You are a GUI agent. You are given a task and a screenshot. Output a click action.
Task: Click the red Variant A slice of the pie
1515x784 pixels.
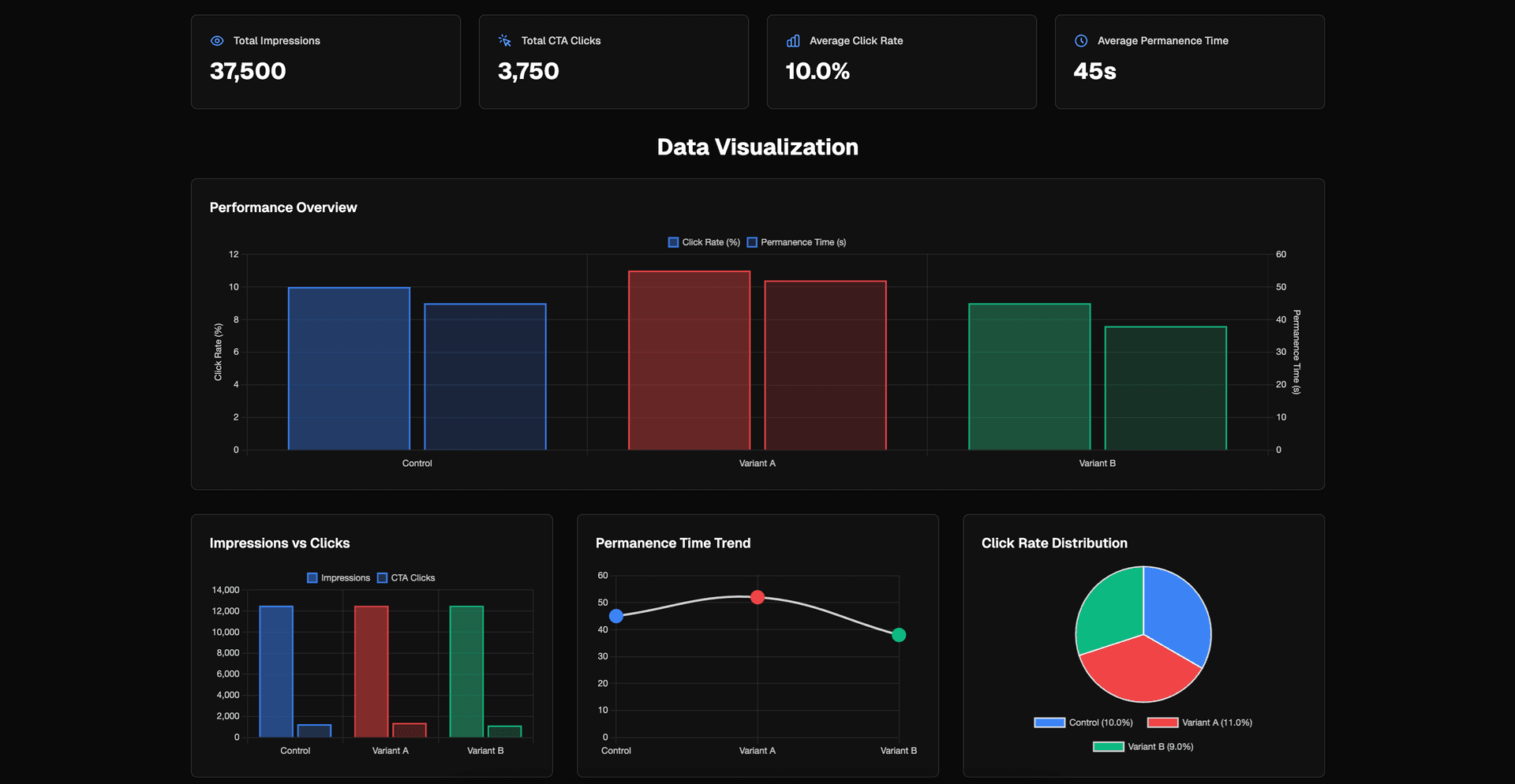pyautogui.click(x=1139, y=670)
